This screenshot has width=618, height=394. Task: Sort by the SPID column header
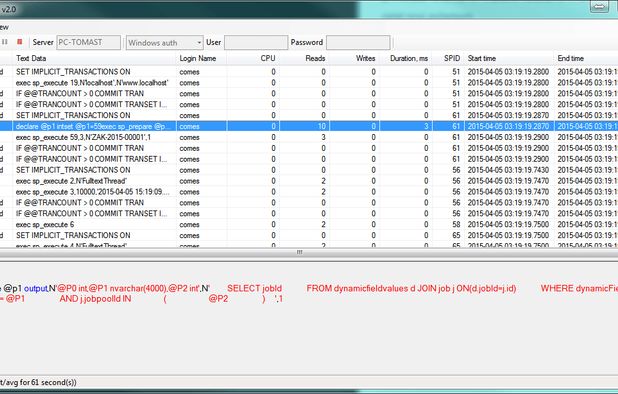point(448,58)
